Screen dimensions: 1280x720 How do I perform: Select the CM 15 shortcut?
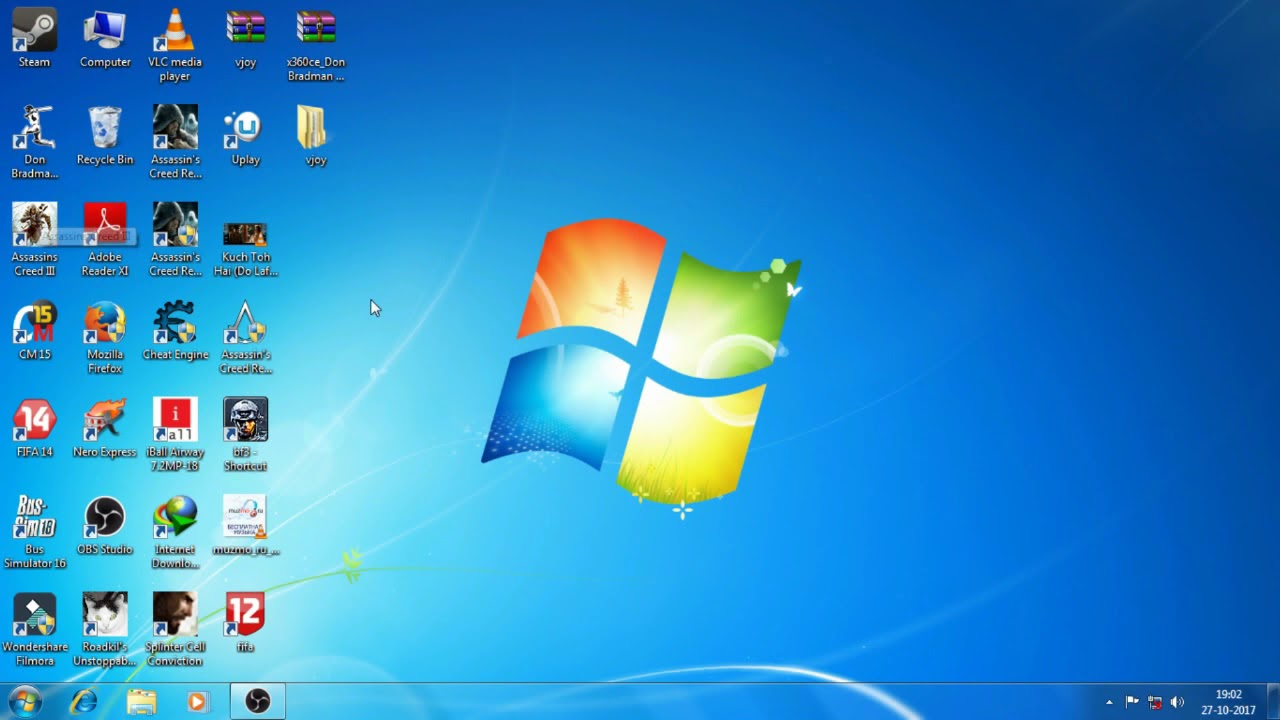(34, 331)
